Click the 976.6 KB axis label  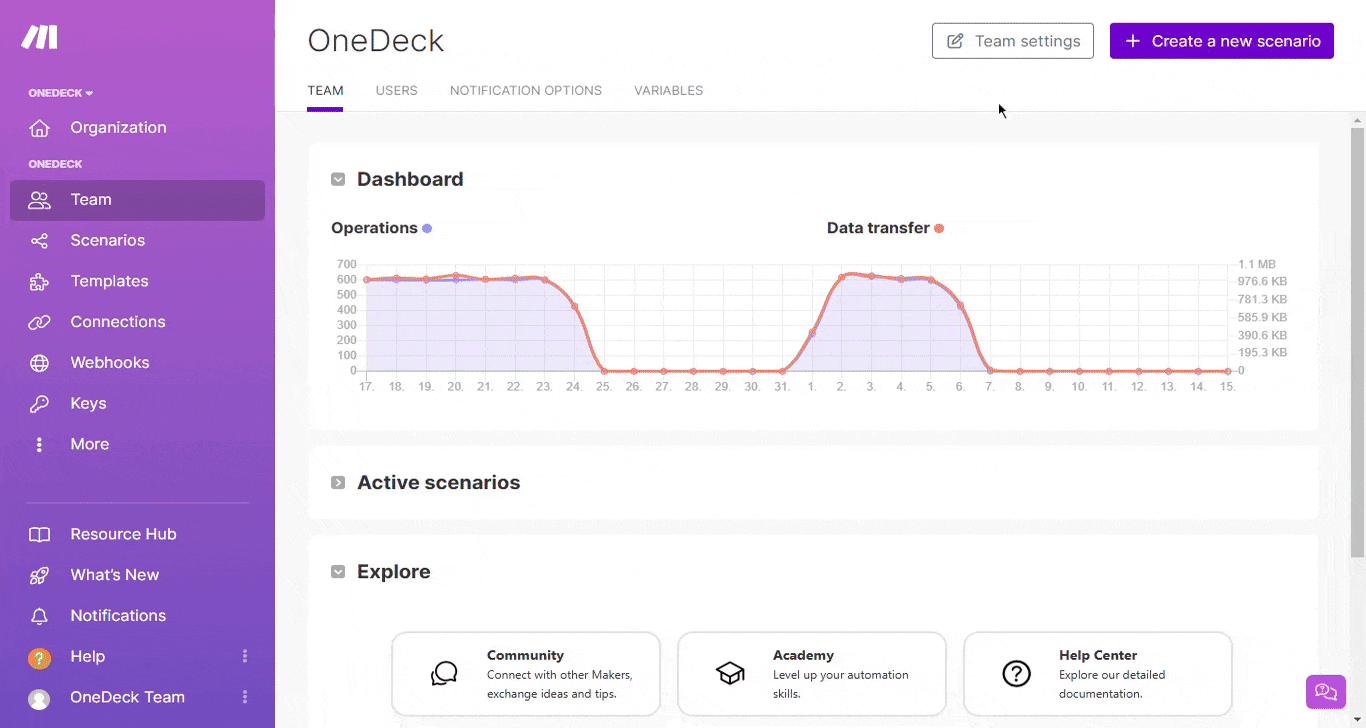[x=1263, y=282]
